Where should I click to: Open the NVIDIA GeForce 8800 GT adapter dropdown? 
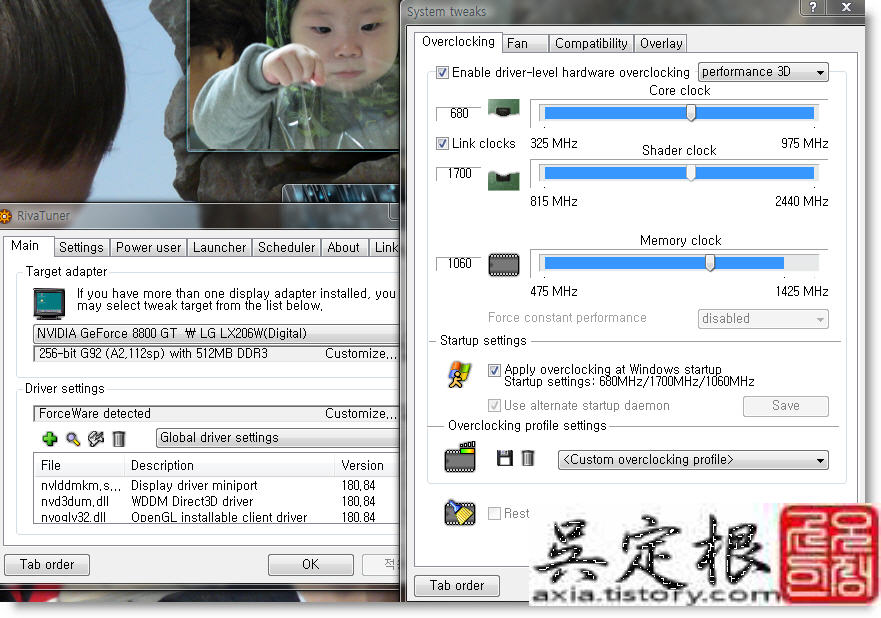pos(216,334)
